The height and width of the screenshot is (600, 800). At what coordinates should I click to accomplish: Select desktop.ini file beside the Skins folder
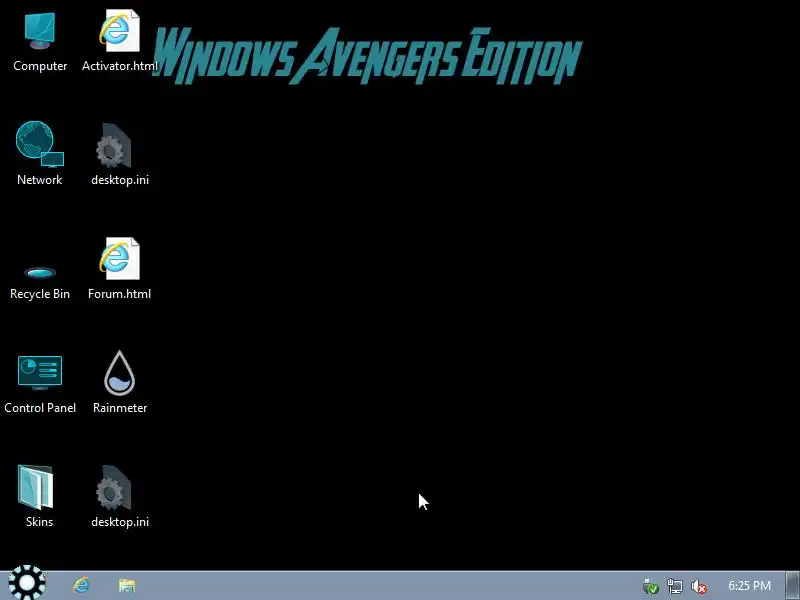point(119,496)
